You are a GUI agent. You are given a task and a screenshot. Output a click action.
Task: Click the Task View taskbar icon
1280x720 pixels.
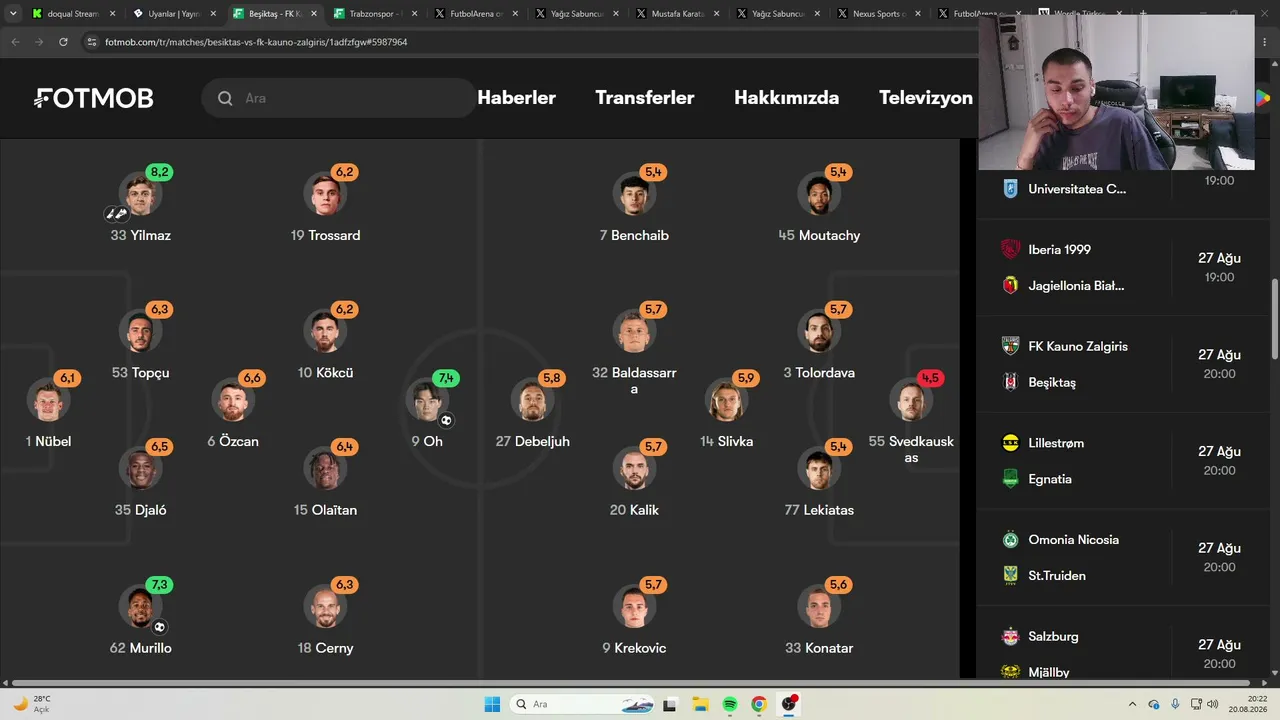(x=670, y=704)
